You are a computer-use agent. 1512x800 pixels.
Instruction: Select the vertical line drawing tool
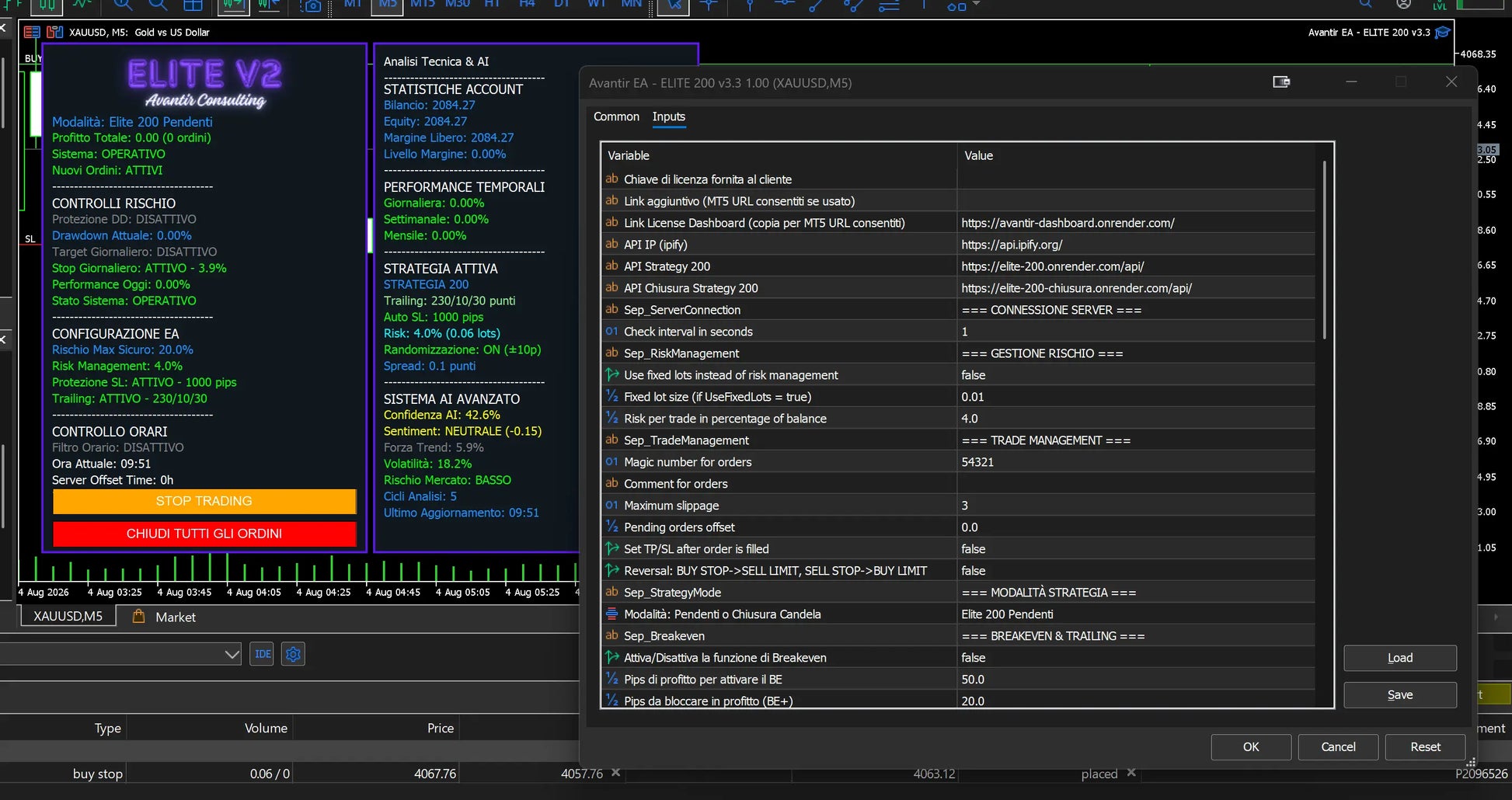(x=749, y=5)
